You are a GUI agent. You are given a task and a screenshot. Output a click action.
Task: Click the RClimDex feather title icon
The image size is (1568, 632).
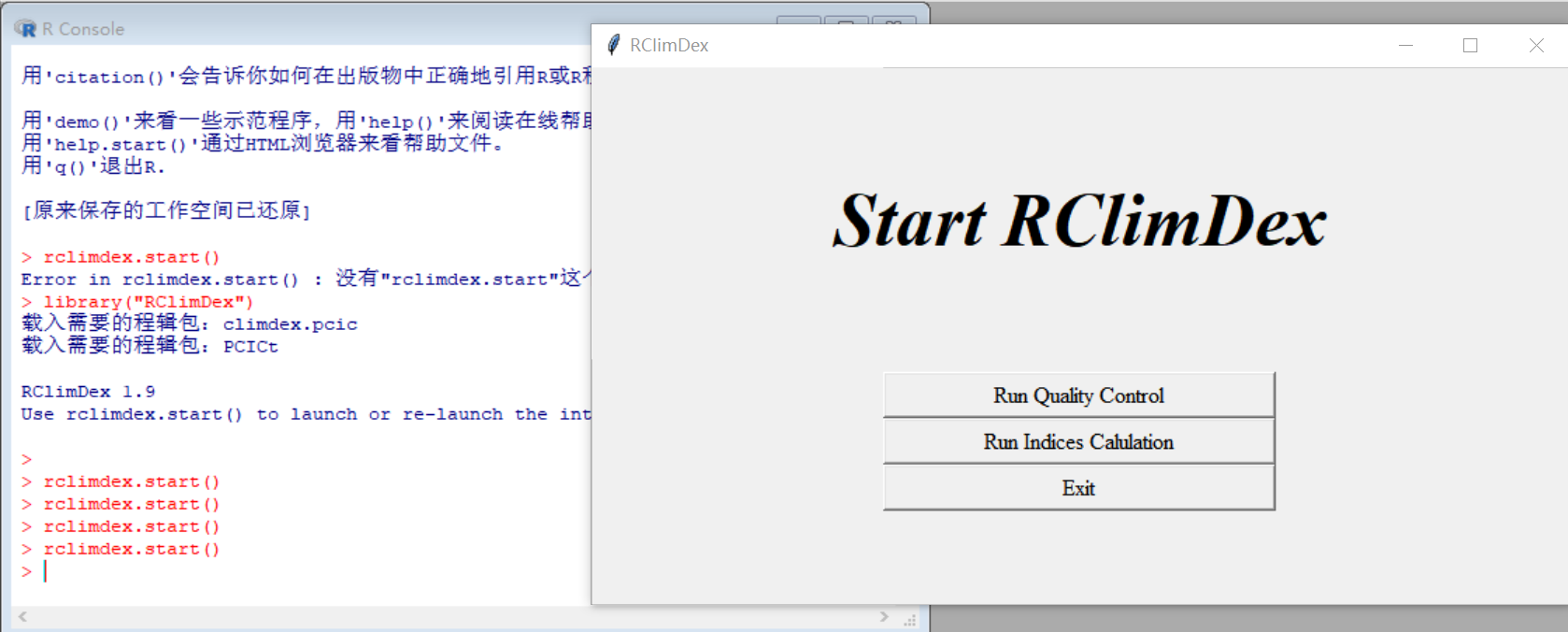click(613, 45)
